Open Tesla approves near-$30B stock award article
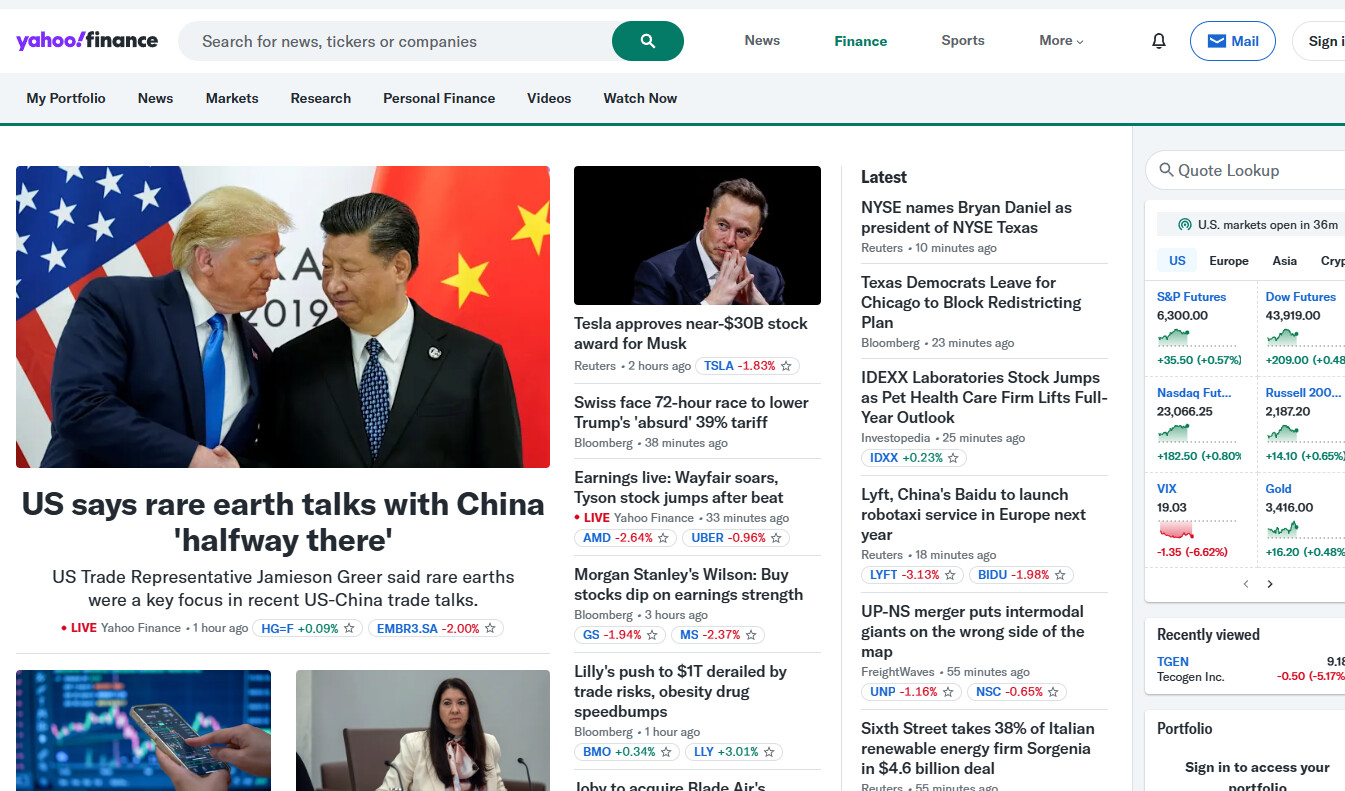The image size is (1345, 791). 691,333
